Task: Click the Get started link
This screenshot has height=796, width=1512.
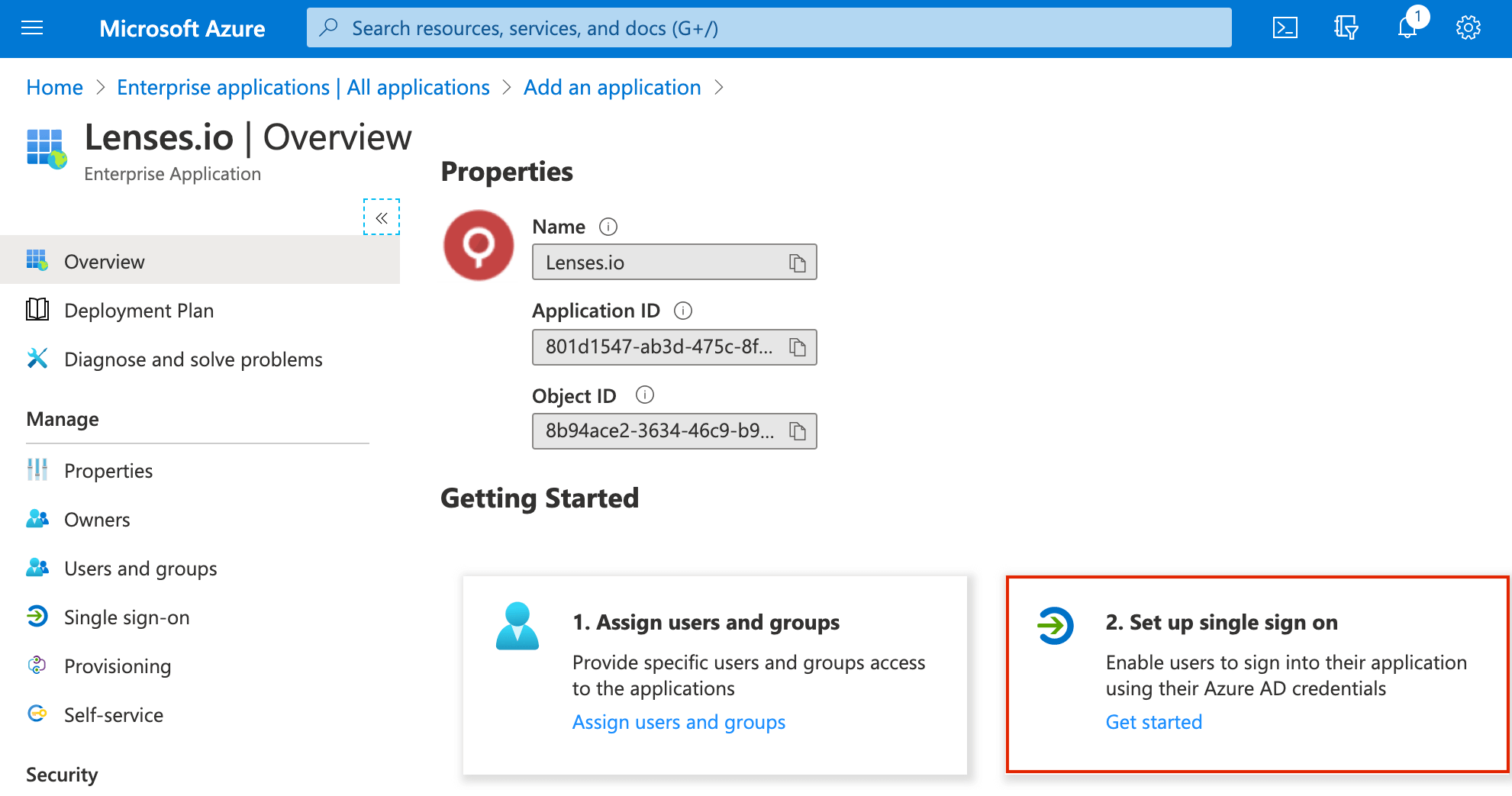Action: point(1153,722)
